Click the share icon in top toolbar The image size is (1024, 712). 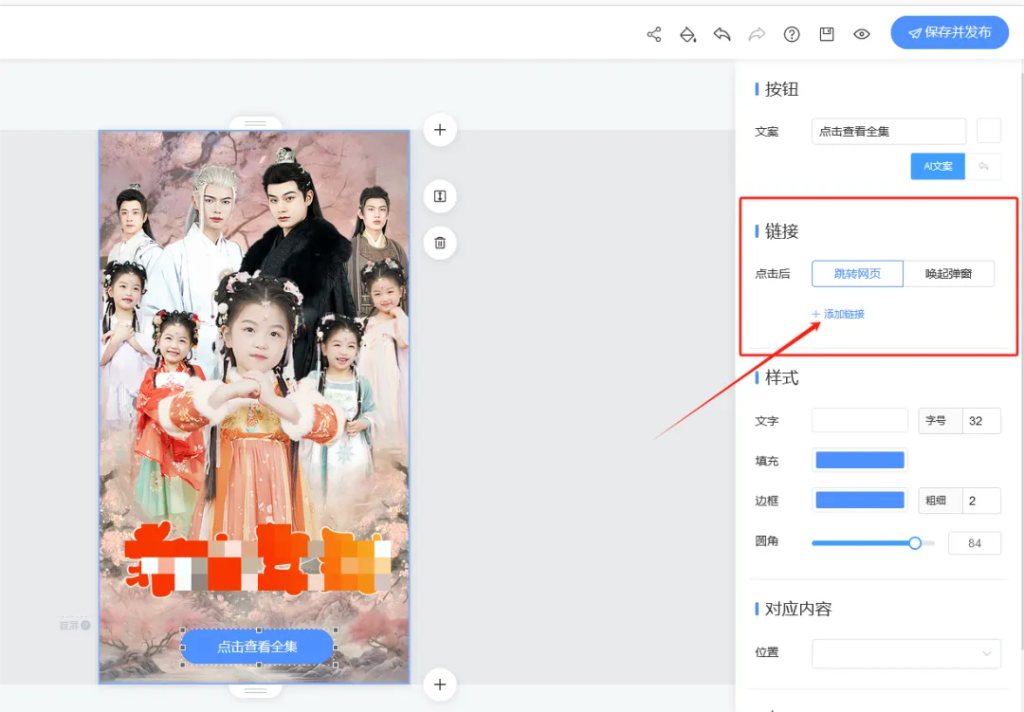pos(654,35)
